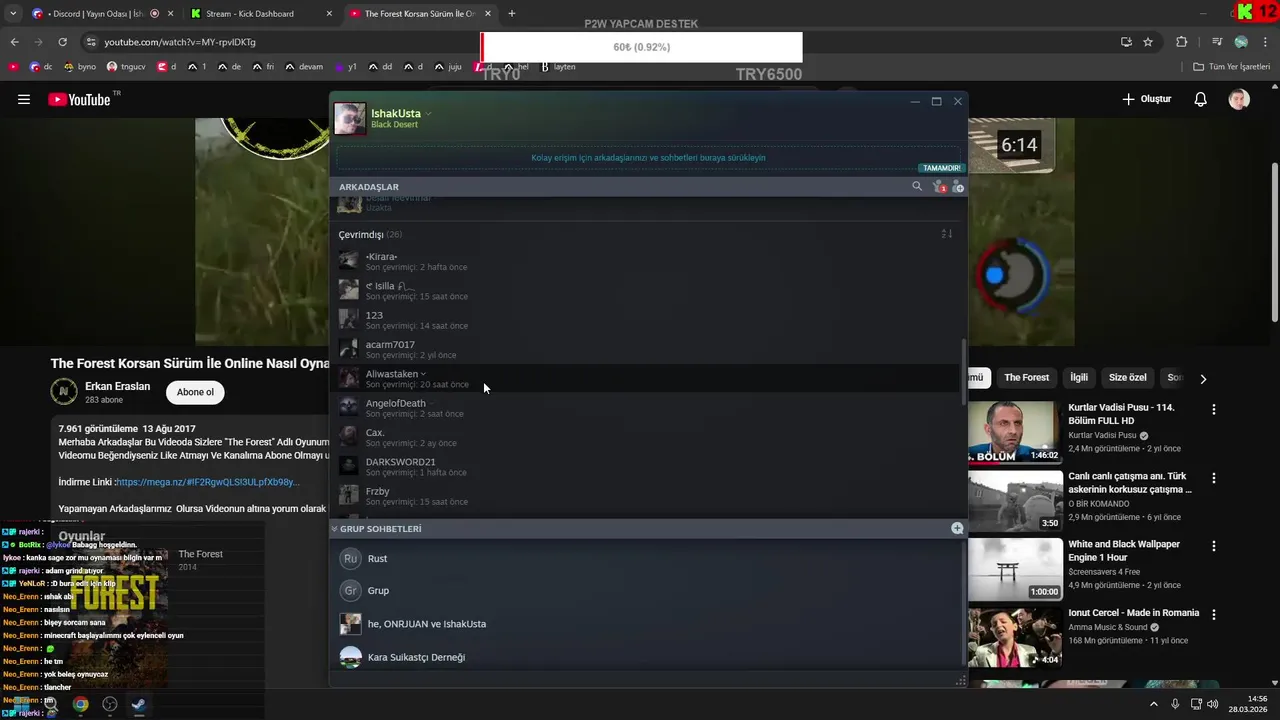The height and width of the screenshot is (720, 1280).
Task: Open options for White and Black Wallpaper video
Action: pyautogui.click(x=1214, y=547)
